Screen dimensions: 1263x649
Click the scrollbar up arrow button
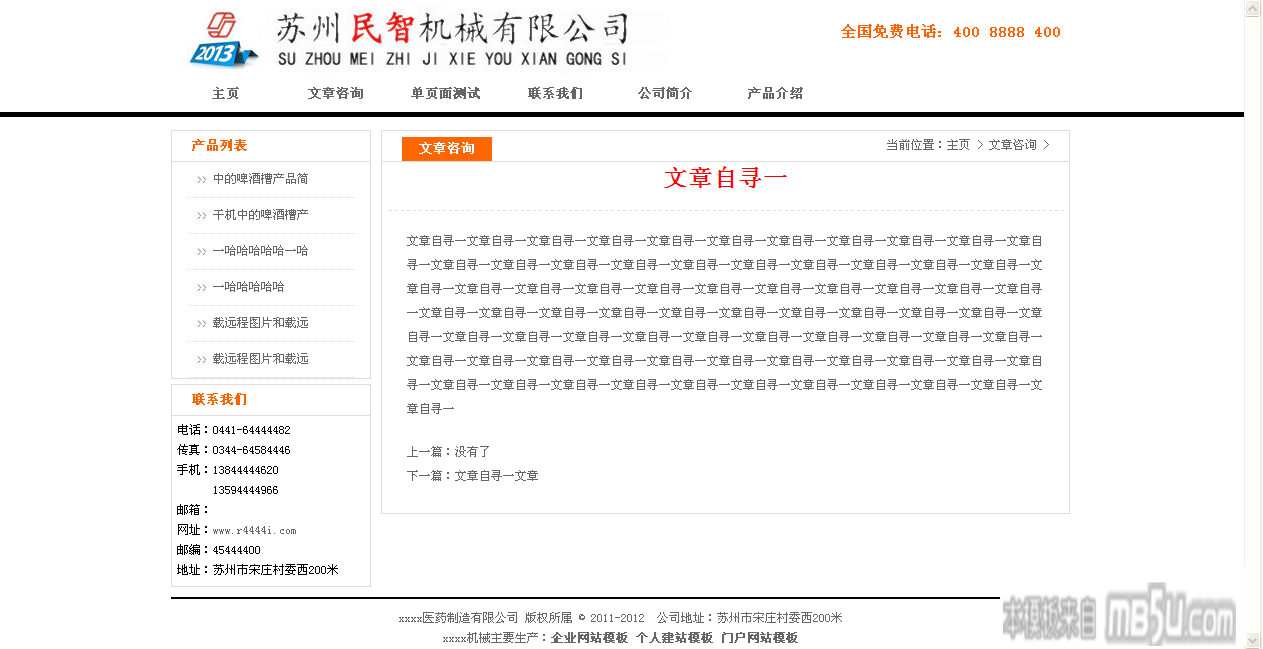pos(1253,9)
